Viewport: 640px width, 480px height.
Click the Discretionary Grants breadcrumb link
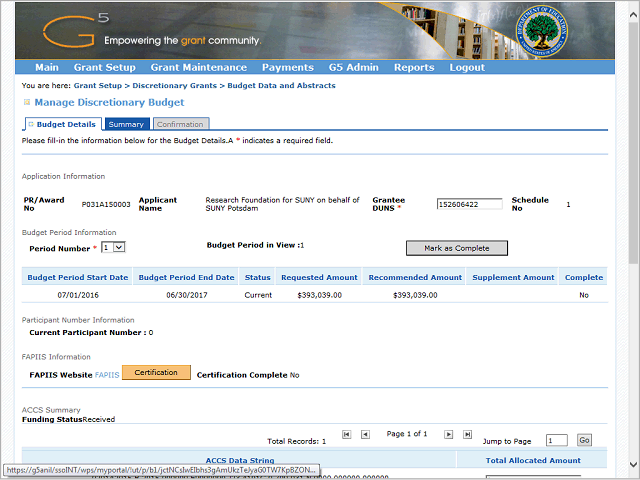pyautogui.click(x=175, y=86)
